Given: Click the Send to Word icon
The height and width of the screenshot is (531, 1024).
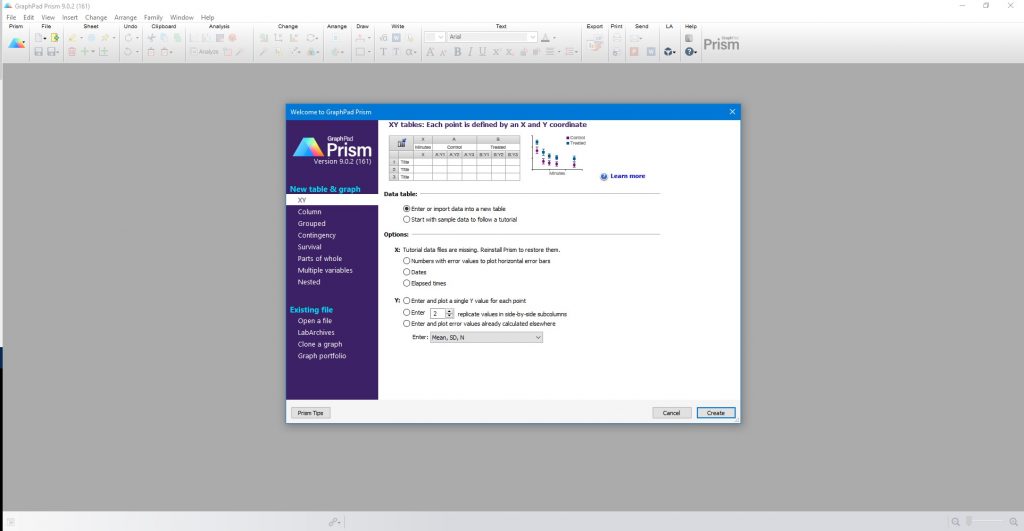Looking at the screenshot, I should pyautogui.click(x=651, y=52).
